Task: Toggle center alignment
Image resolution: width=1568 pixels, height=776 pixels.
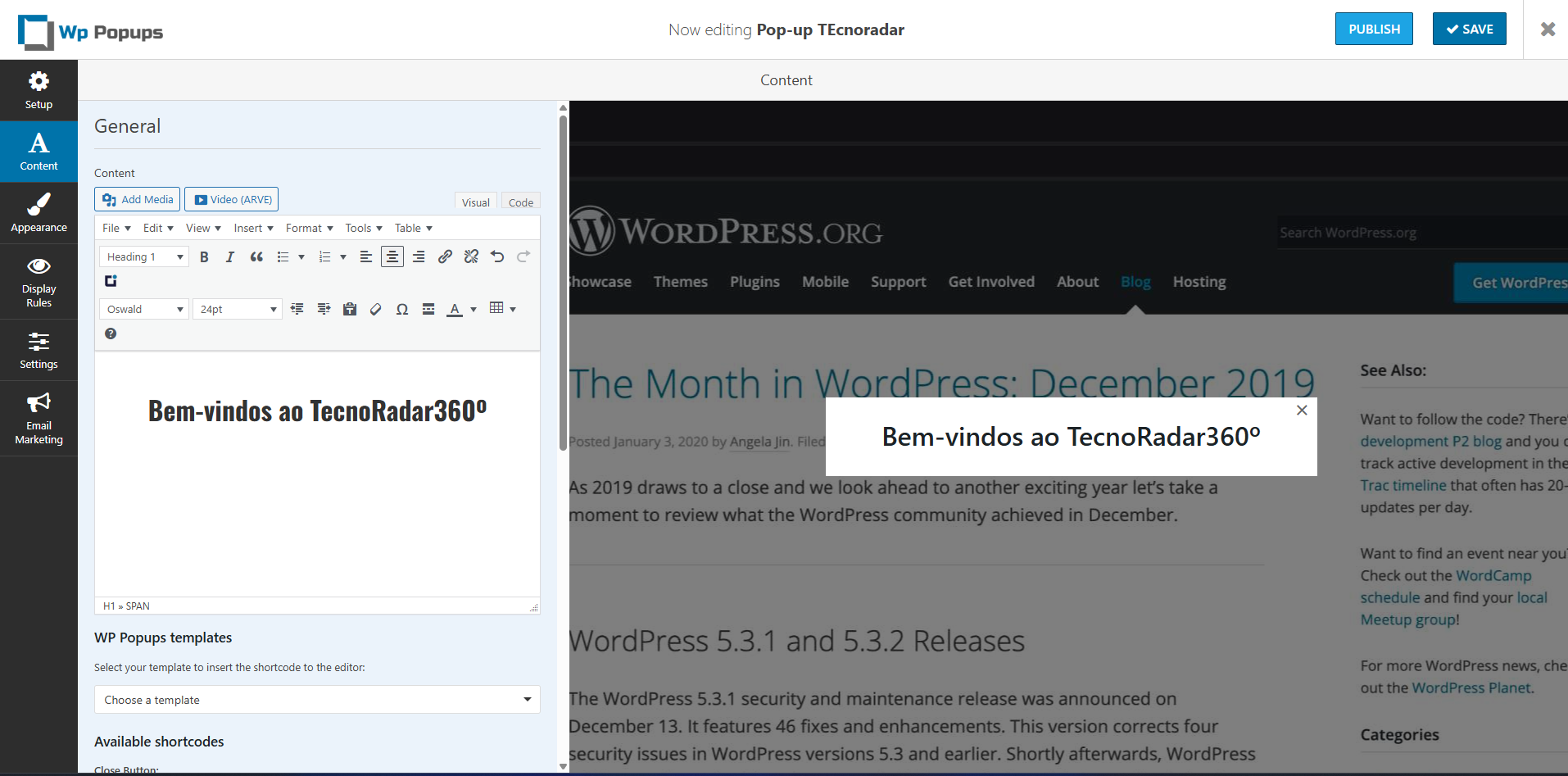Action: [x=392, y=257]
